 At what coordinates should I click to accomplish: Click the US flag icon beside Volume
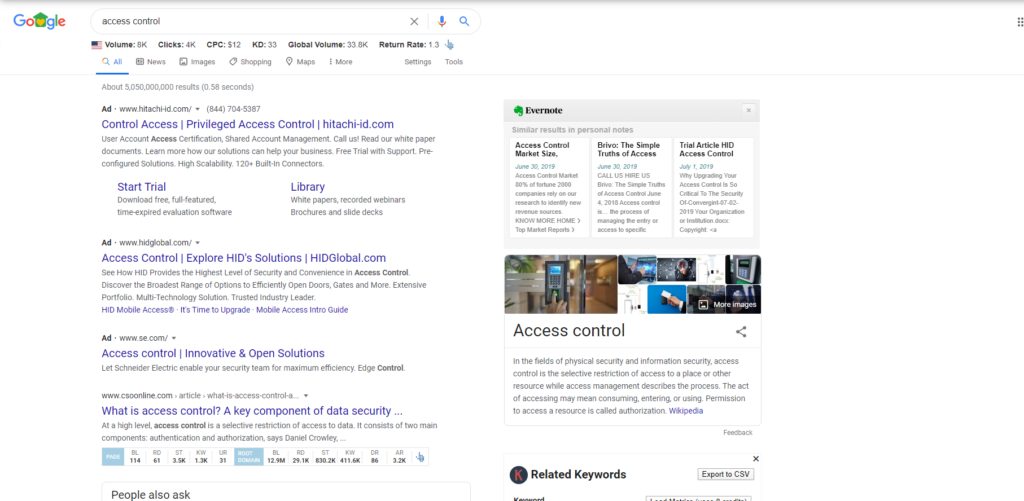97,45
